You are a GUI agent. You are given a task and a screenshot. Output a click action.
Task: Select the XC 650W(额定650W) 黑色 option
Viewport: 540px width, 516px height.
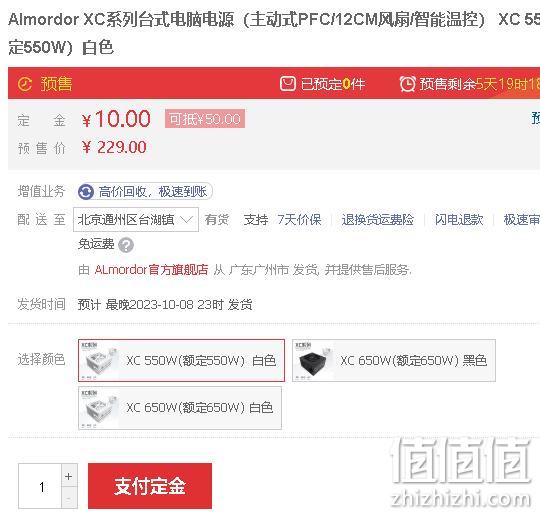point(394,360)
